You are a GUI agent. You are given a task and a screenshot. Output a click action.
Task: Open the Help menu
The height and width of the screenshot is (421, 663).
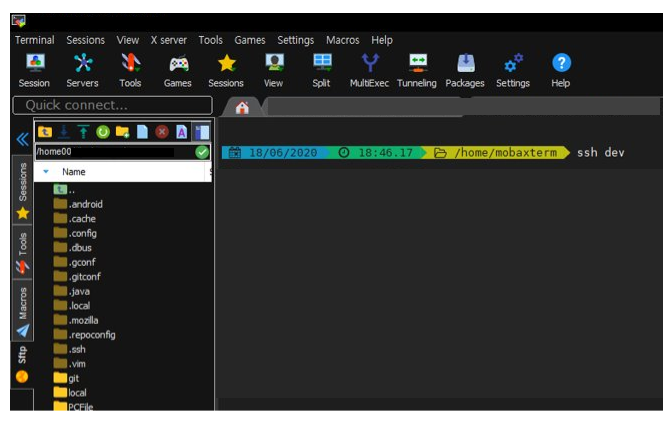(x=382, y=40)
